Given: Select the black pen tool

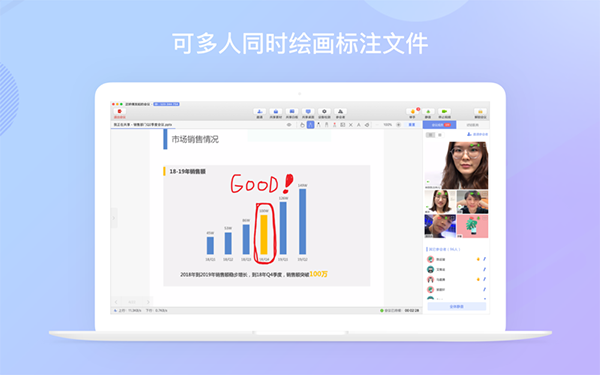Looking at the screenshot, I should (318, 125).
